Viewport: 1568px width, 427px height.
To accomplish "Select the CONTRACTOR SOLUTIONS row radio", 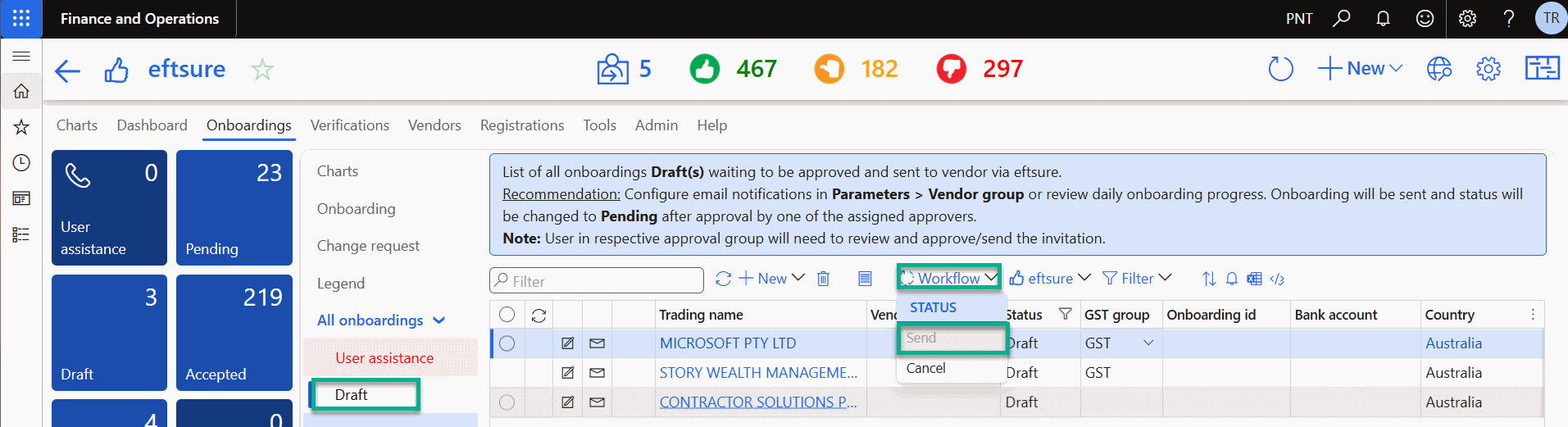I will pyautogui.click(x=507, y=402).
